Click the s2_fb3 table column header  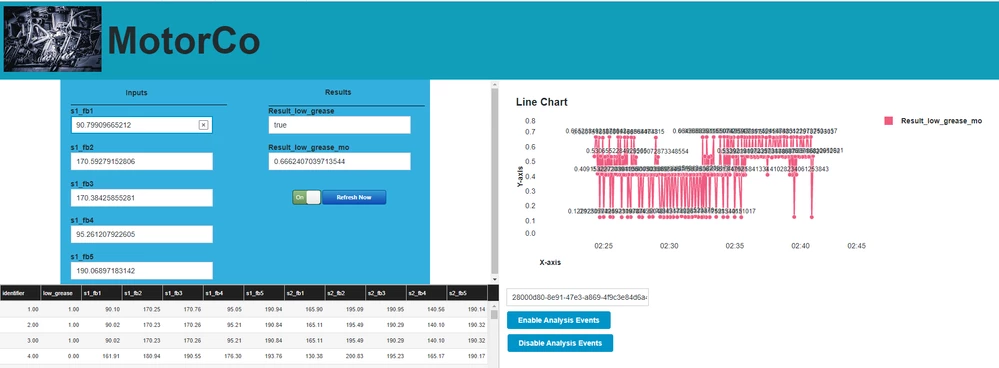386,293
